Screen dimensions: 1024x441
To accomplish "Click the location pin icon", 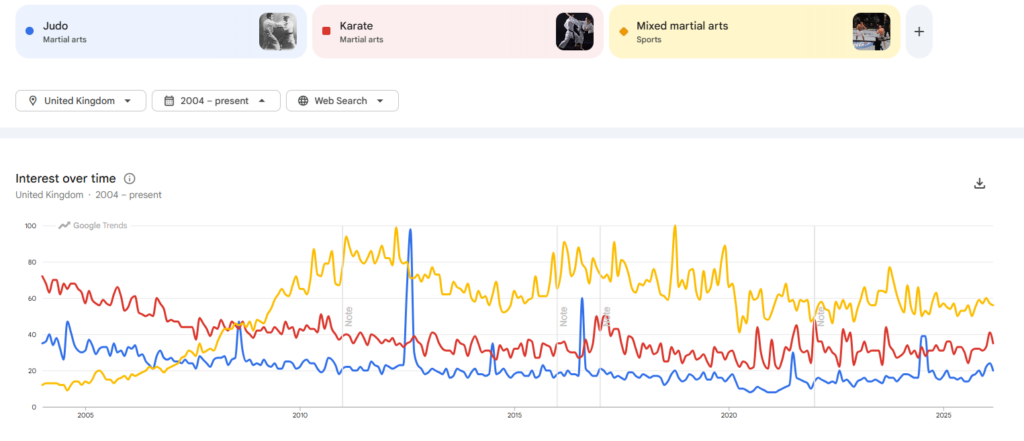I will coord(33,101).
